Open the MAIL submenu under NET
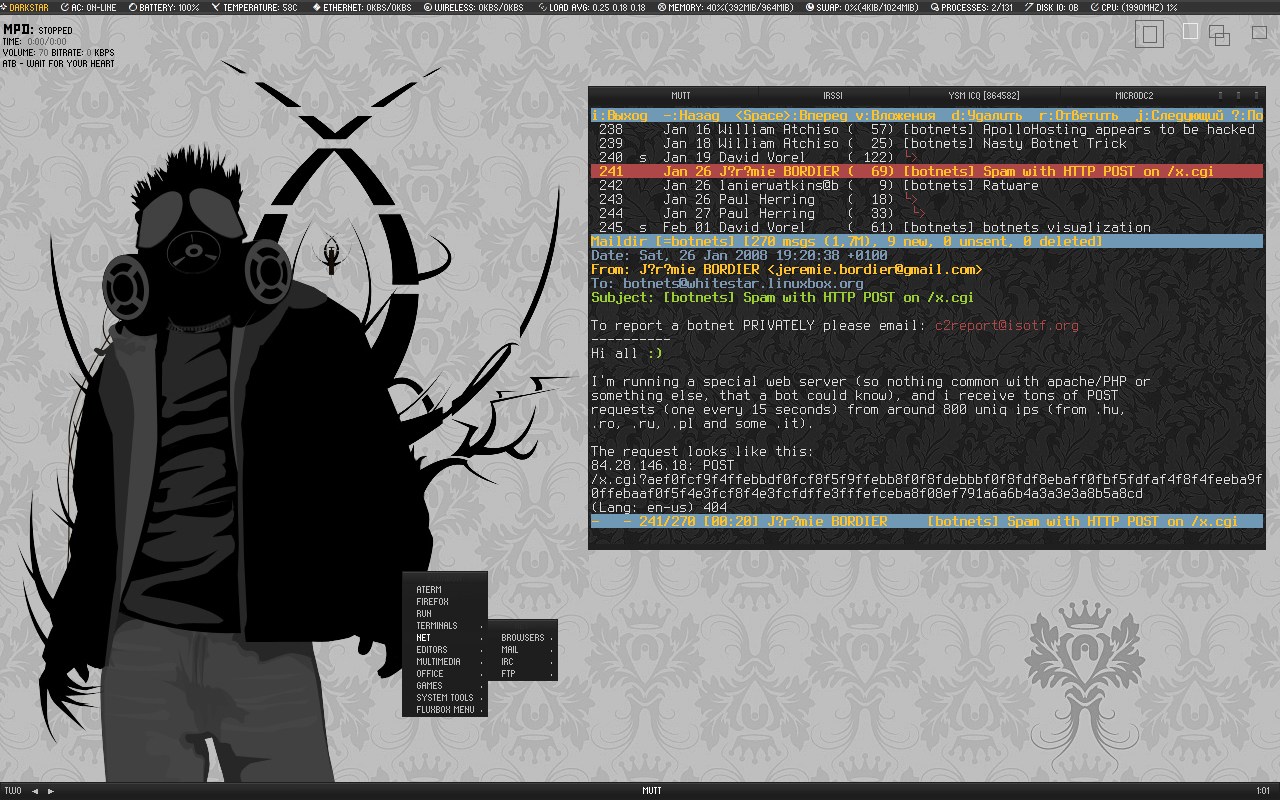The width and height of the screenshot is (1280, 800). [x=523, y=650]
